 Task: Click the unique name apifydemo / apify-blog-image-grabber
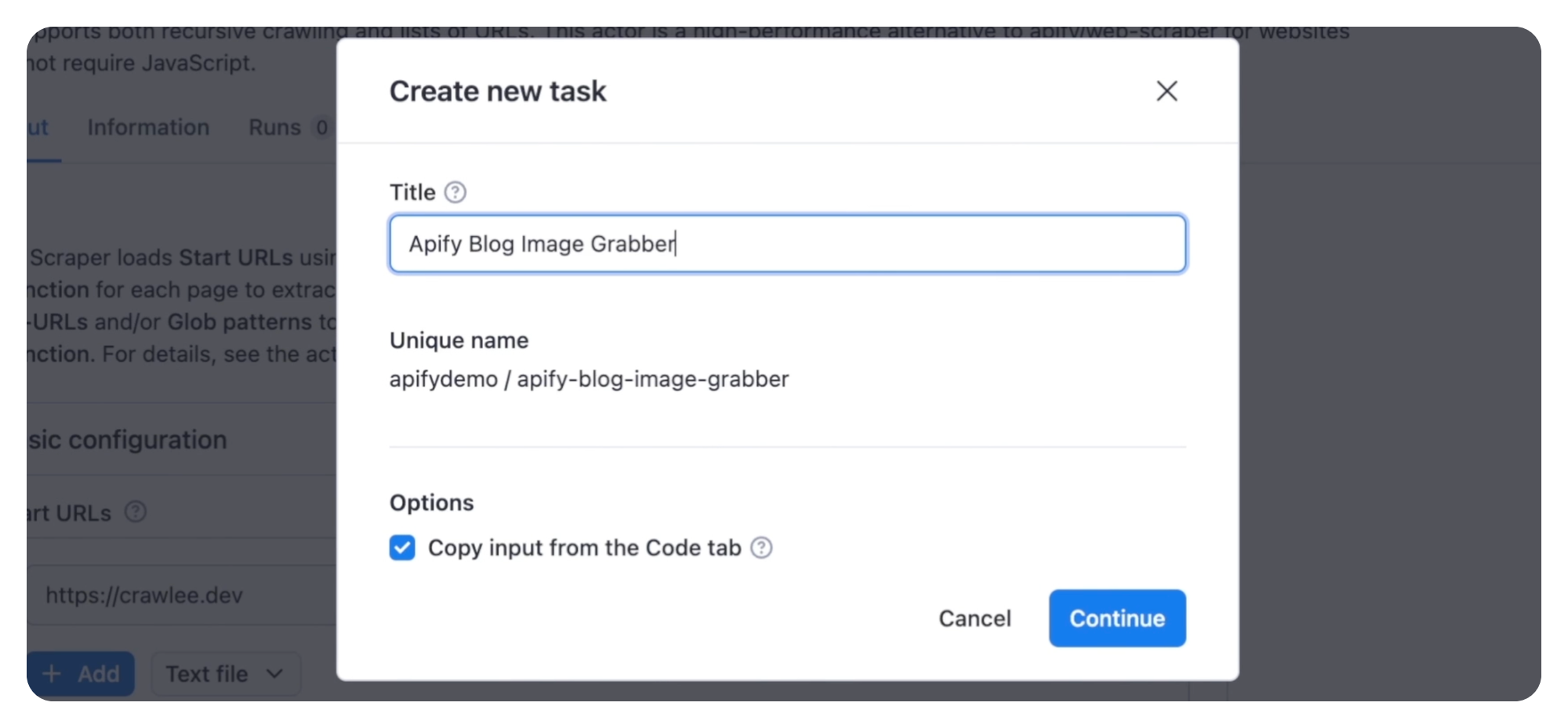click(x=589, y=379)
